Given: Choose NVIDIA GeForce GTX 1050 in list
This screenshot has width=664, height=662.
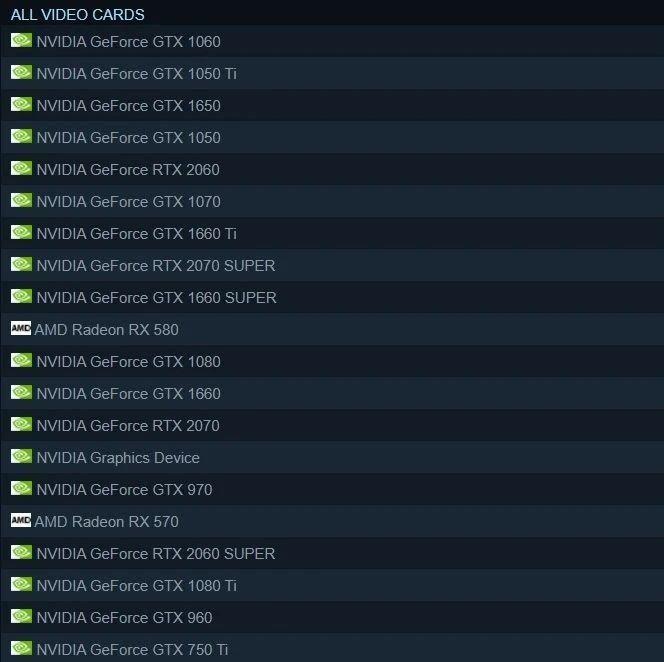Looking at the screenshot, I should 332,137.
